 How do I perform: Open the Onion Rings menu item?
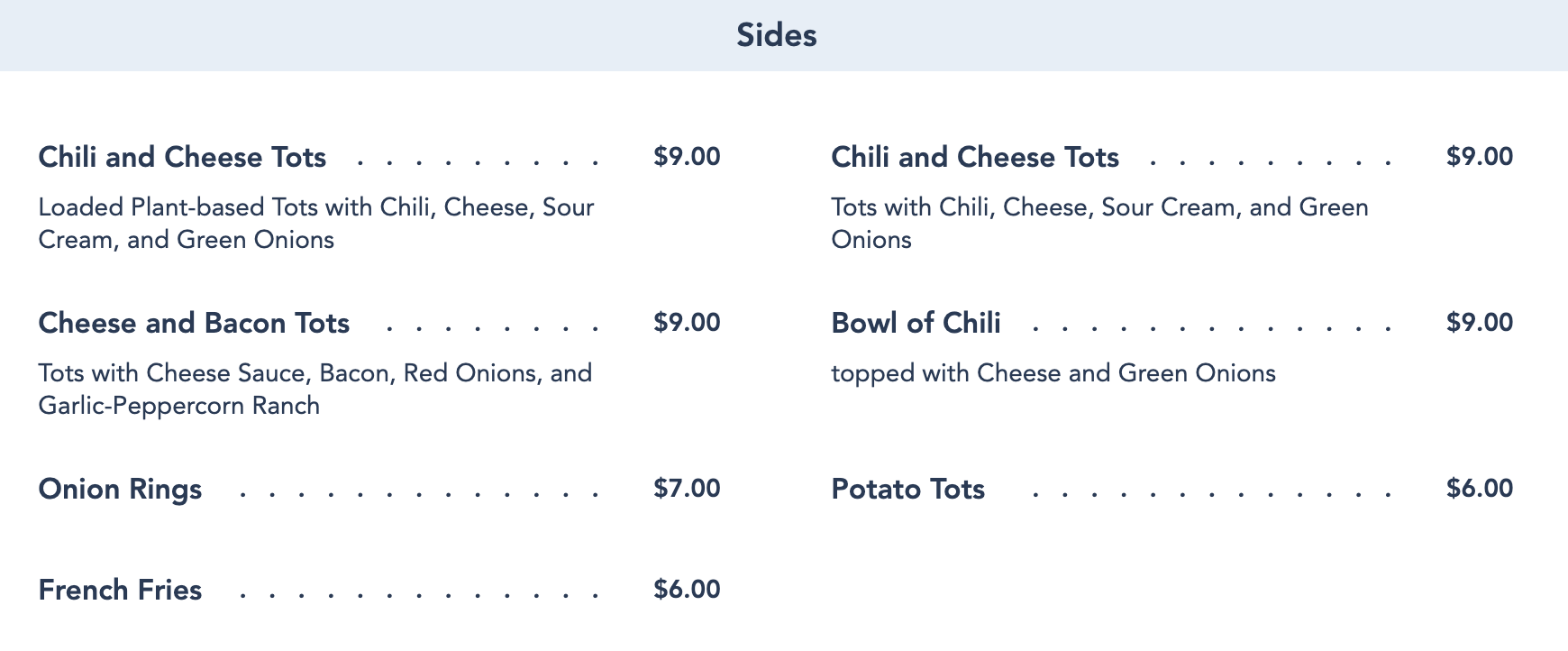click(120, 490)
